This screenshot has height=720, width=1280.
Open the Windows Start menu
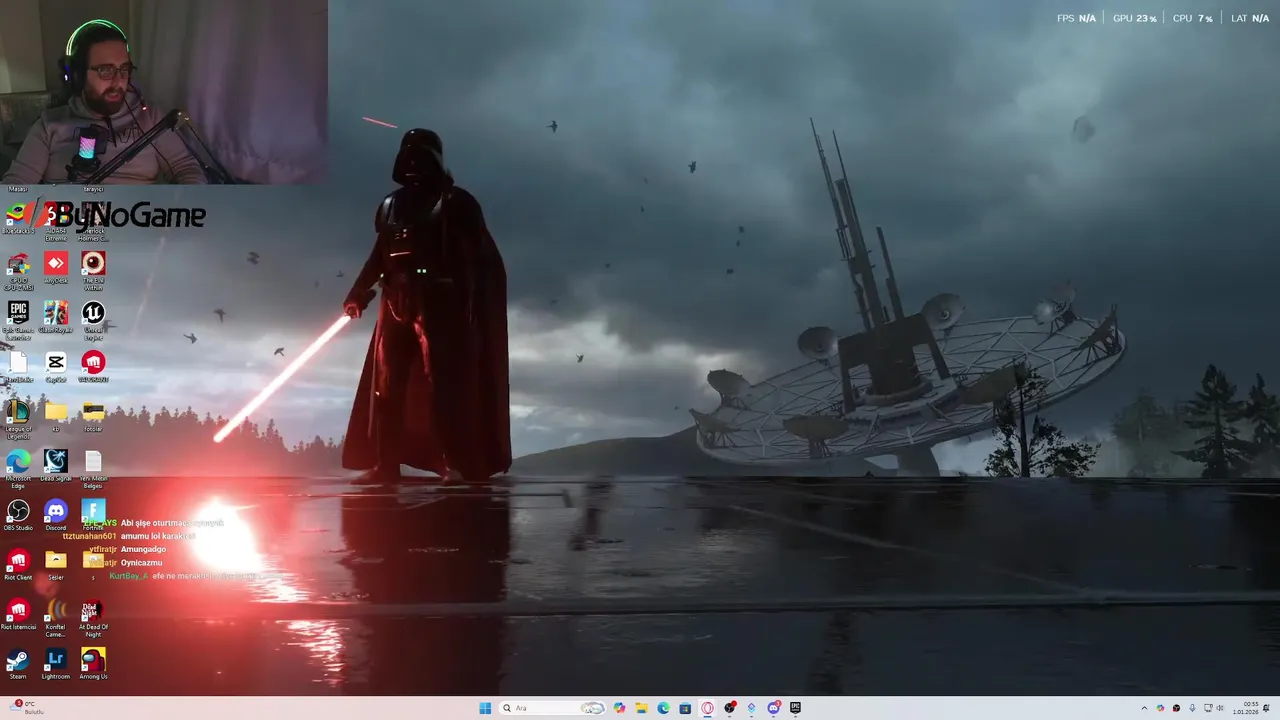coord(485,708)
